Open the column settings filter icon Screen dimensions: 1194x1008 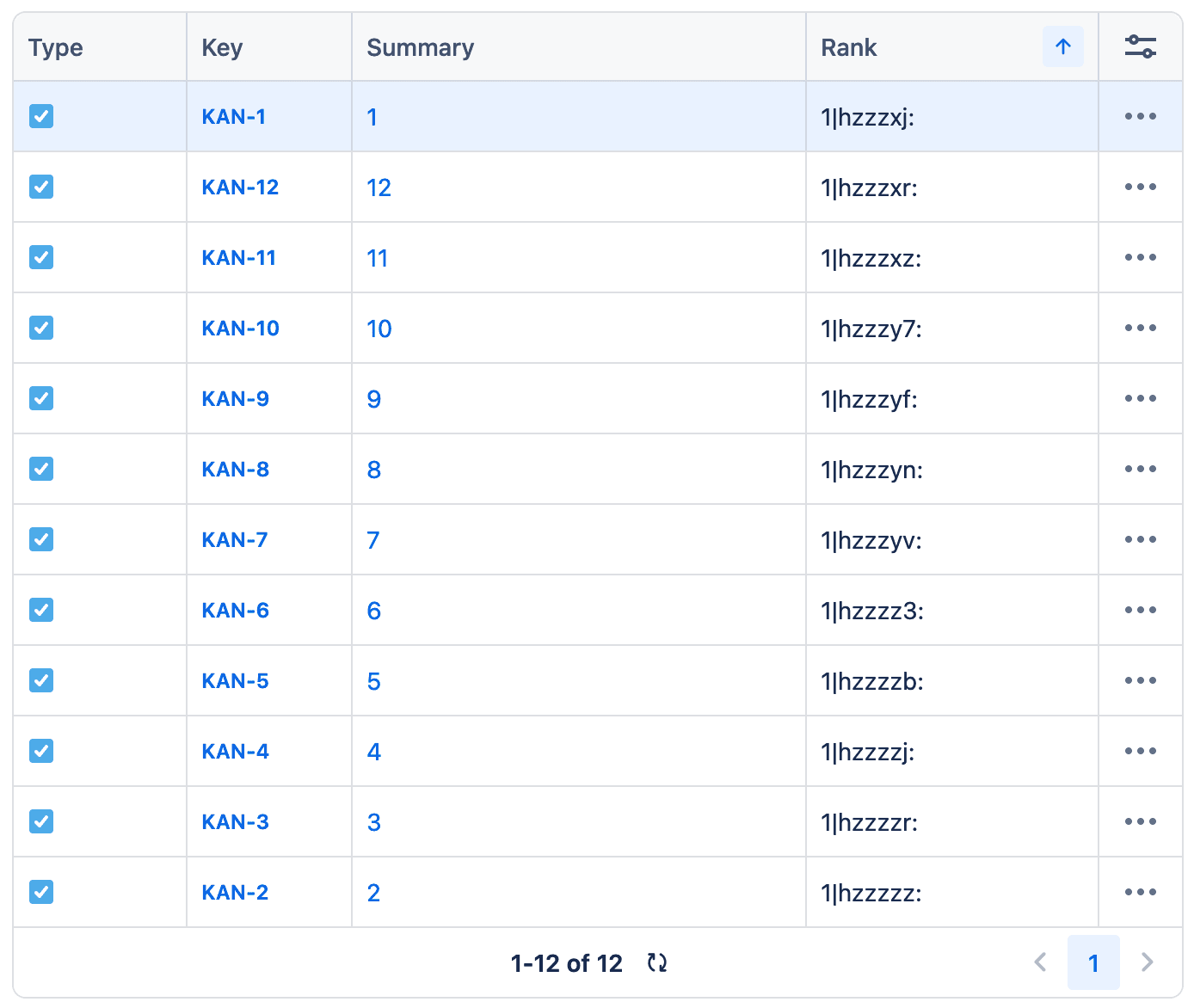tap(1140, 46)
